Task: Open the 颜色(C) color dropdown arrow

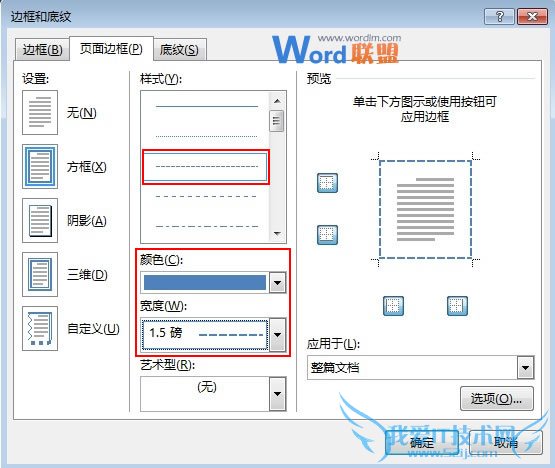Action: click(x=278, y=282)
